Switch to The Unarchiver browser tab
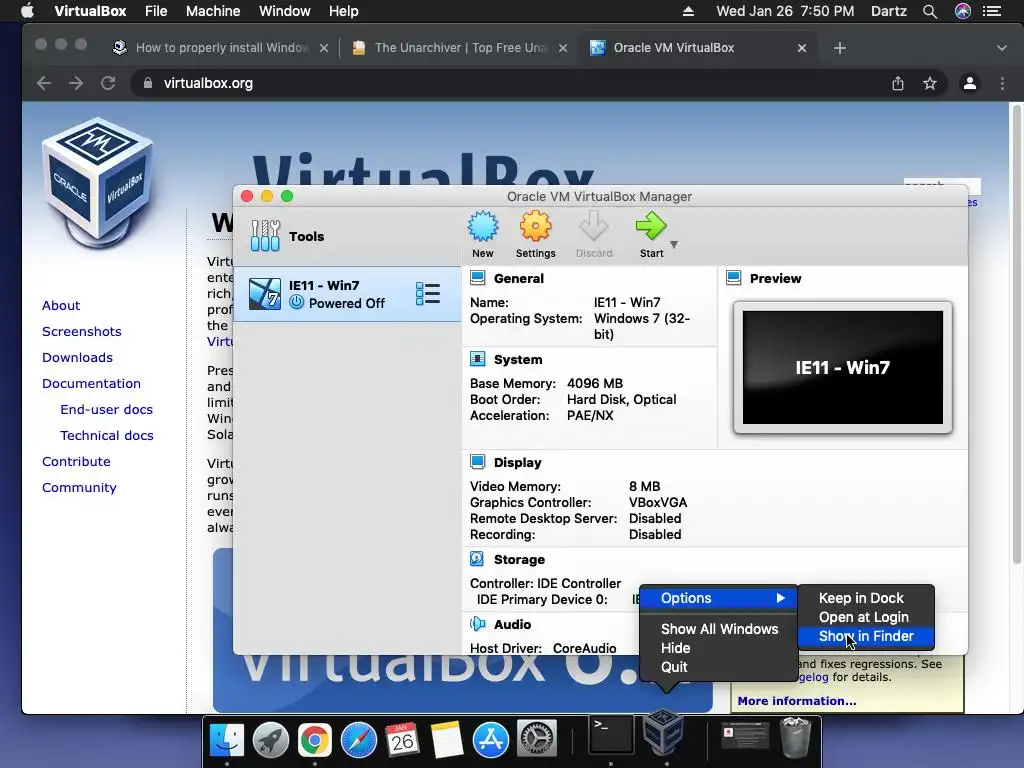 (461, 48)
